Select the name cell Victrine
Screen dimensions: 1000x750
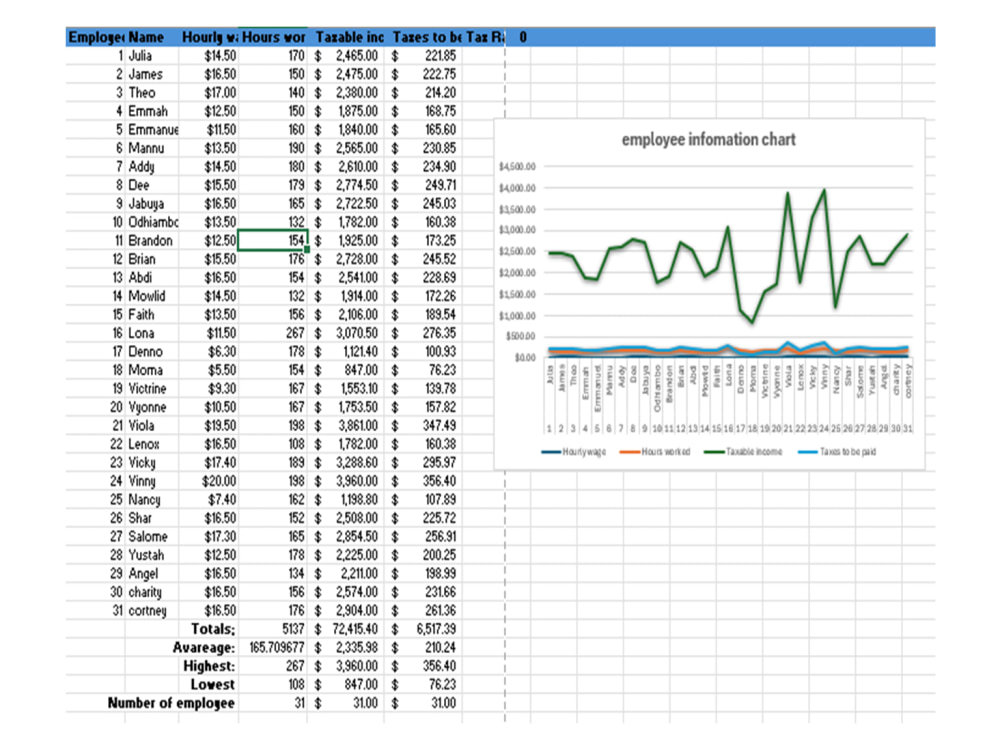coord(152,388)
